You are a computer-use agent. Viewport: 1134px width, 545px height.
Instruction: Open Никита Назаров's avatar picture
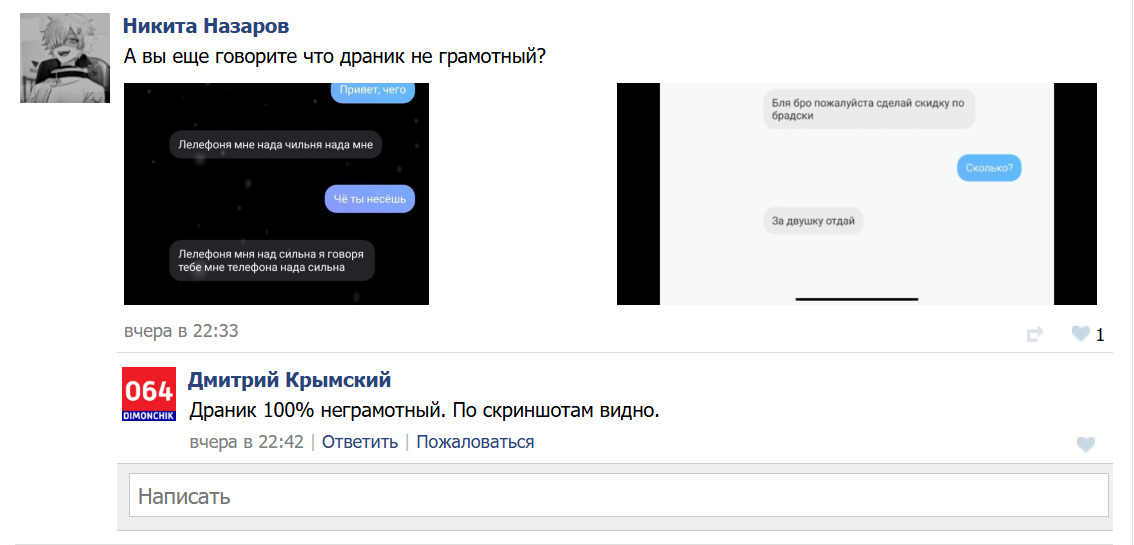pos(65,58)
